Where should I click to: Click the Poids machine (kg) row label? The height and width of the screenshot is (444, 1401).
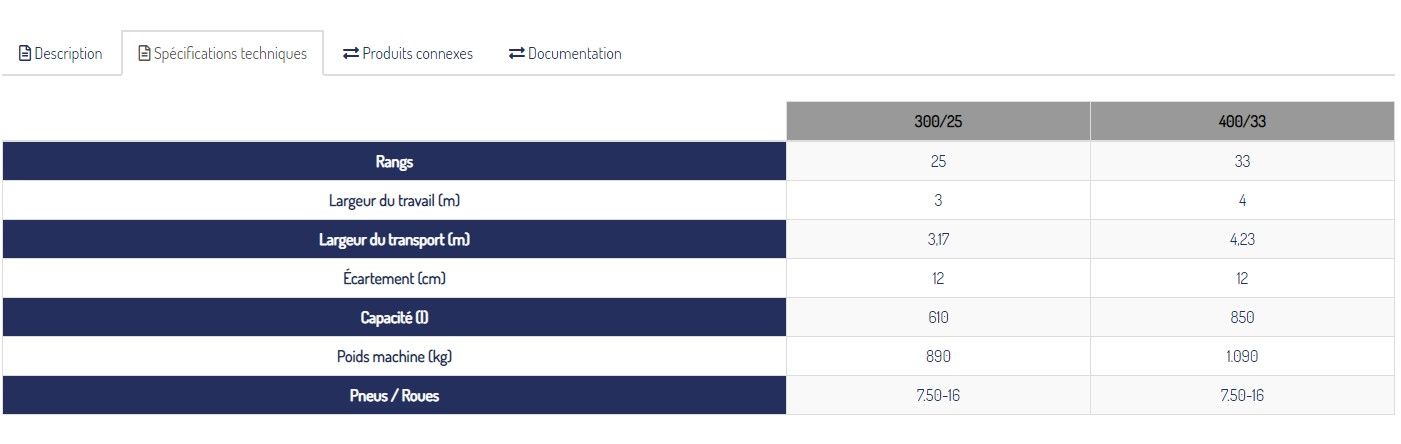pos(394,357)
